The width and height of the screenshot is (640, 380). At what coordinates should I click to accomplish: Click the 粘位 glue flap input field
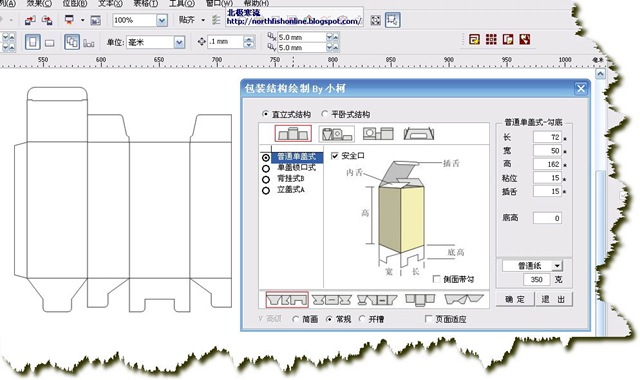pos(547,178)
